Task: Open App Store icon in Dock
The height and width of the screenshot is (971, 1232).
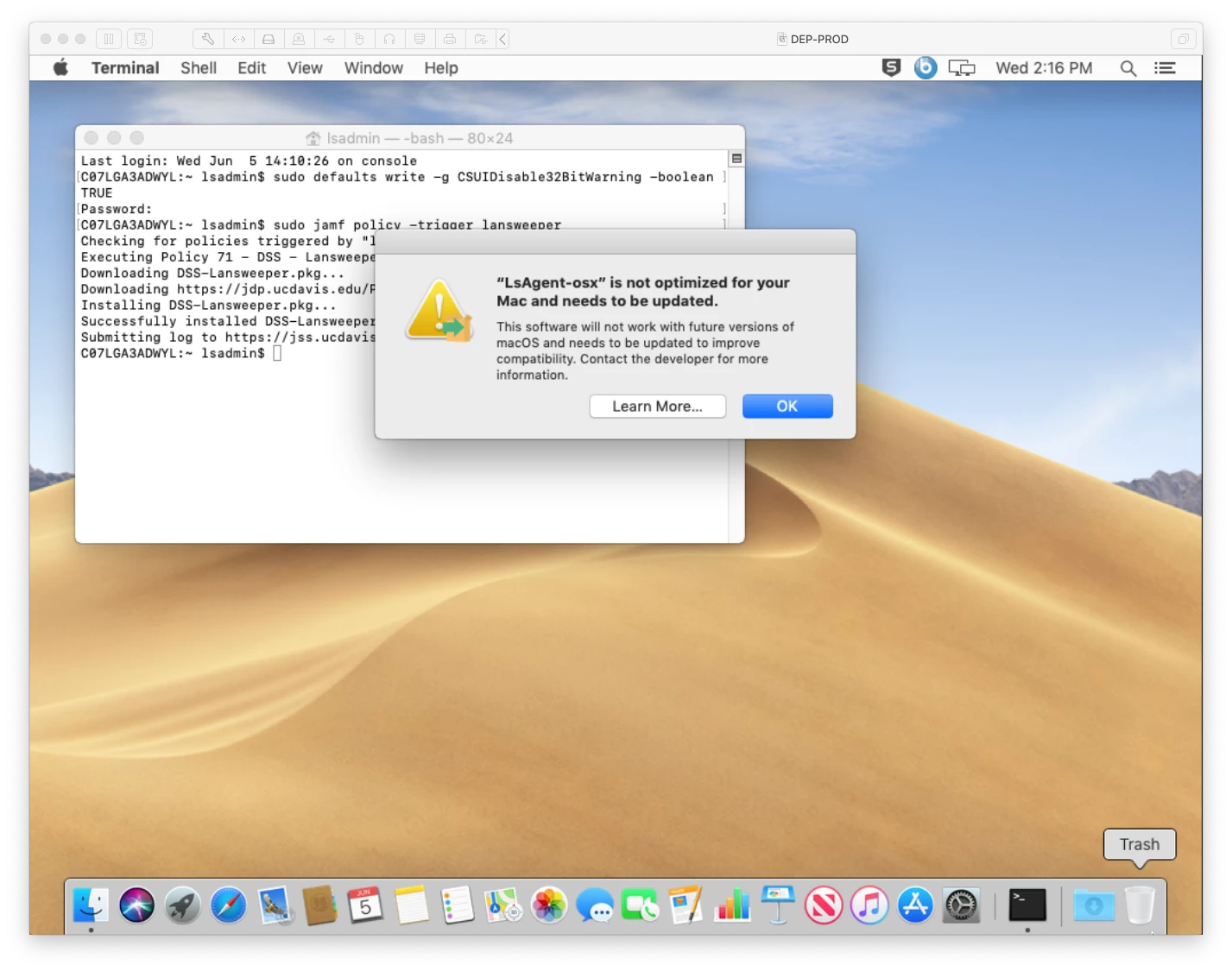Action: pos(915,905)
